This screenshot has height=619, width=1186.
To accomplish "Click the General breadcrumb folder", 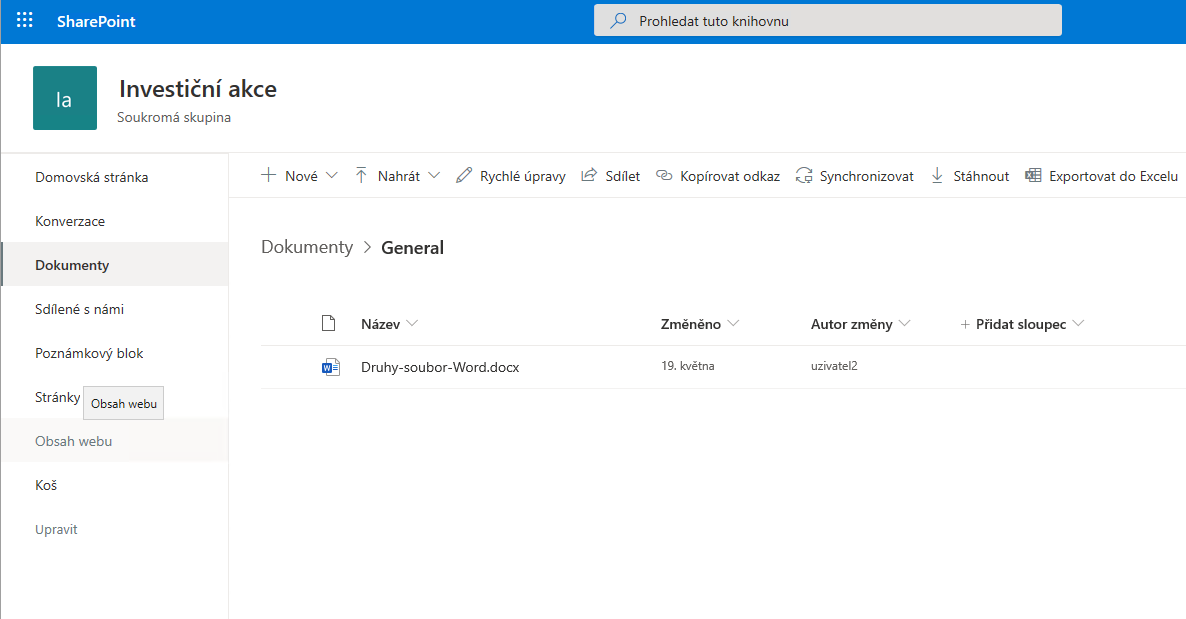I will point(412,247).
